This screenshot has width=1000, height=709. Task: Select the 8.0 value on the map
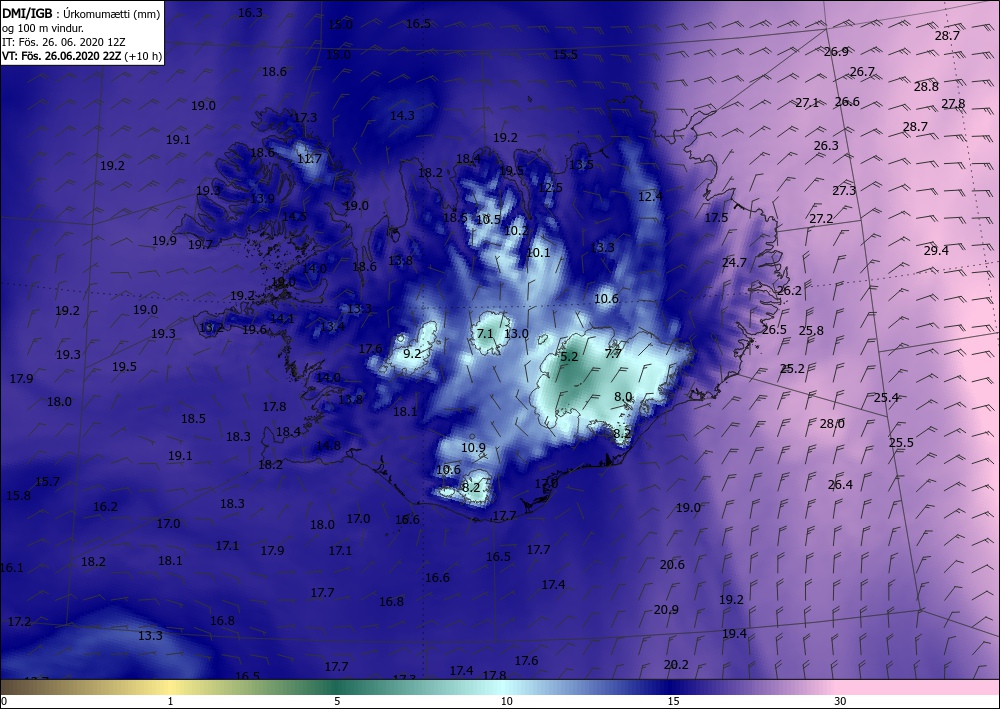[x=622, y=397]
